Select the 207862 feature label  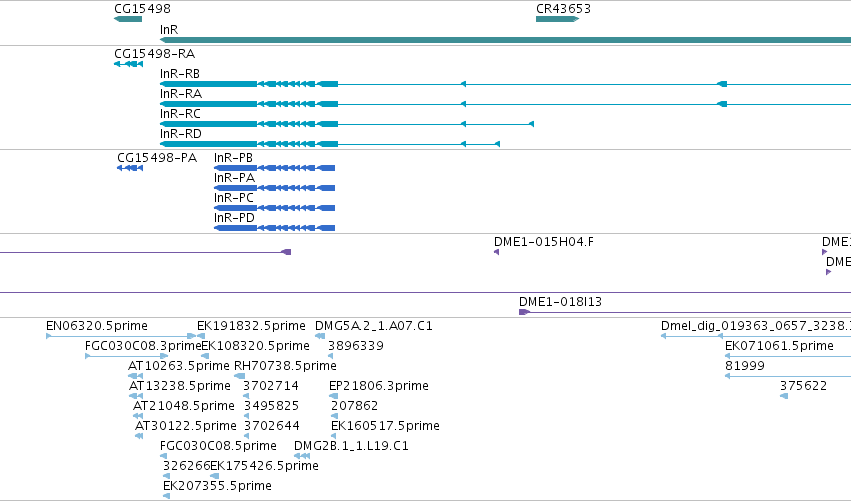pos(354,406)
